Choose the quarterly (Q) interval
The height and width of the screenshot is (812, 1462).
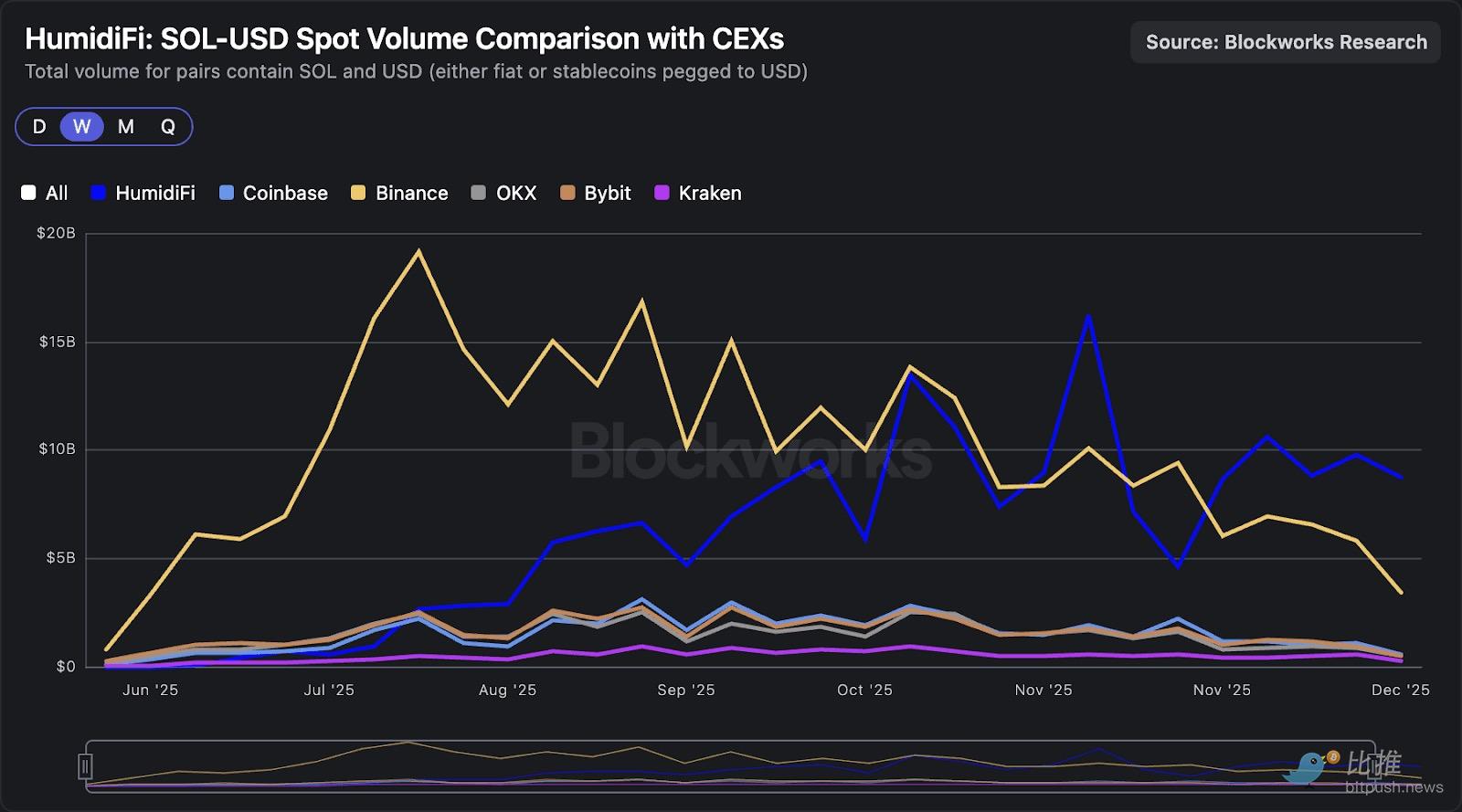(x=168, y=127)
